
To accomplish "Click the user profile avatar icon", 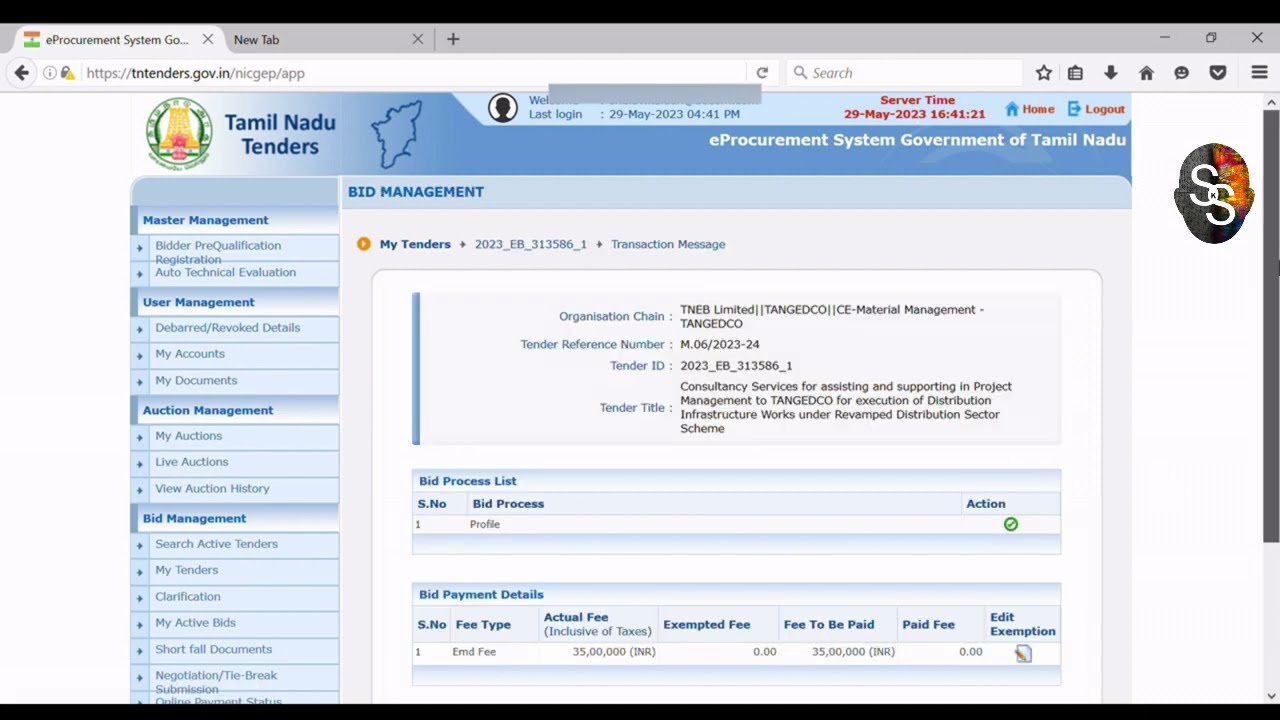I will tap(503, 107).
